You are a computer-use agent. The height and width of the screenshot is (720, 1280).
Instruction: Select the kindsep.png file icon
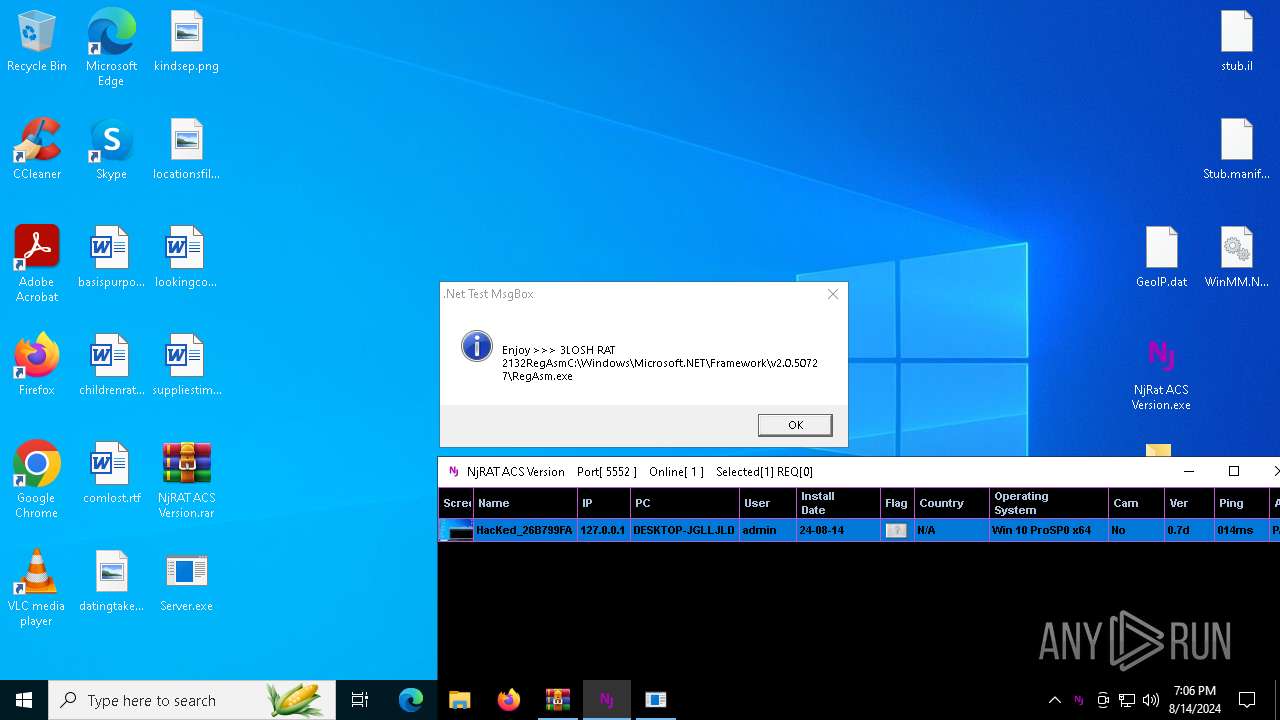tap(186, 42)
